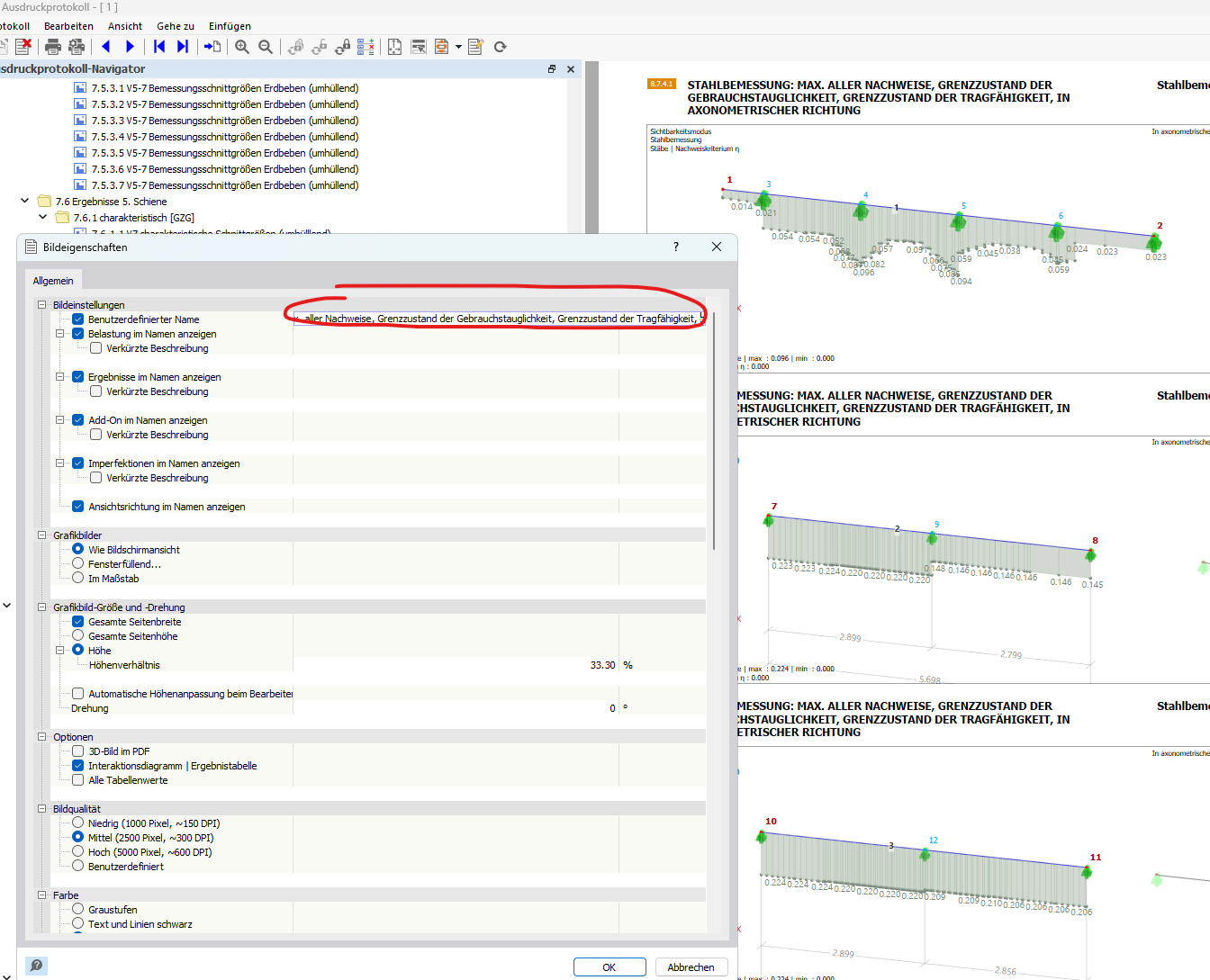1210x980 pixels.
Task: Click the print icon in toolbar
Action: pos(53,47)
